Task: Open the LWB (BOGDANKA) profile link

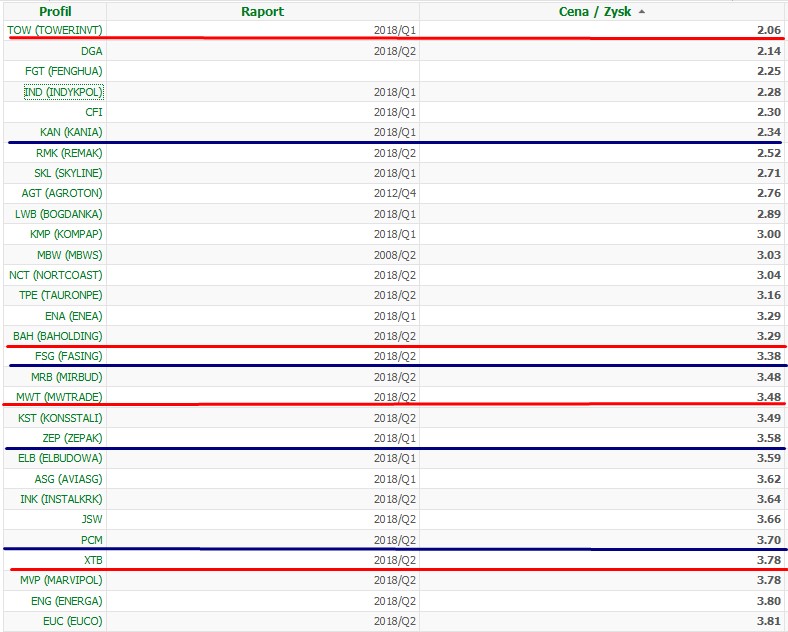Action: (59, 214)
